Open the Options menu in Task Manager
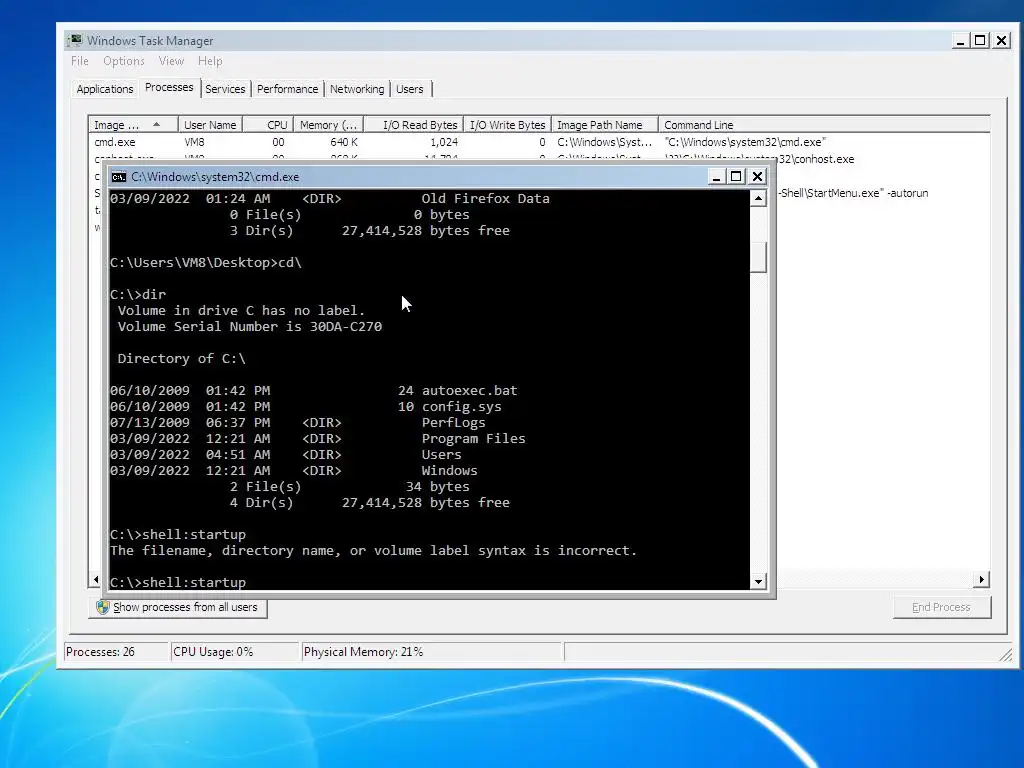The width and height of the screenshot is (1024, 768). [x=123, y=61]
